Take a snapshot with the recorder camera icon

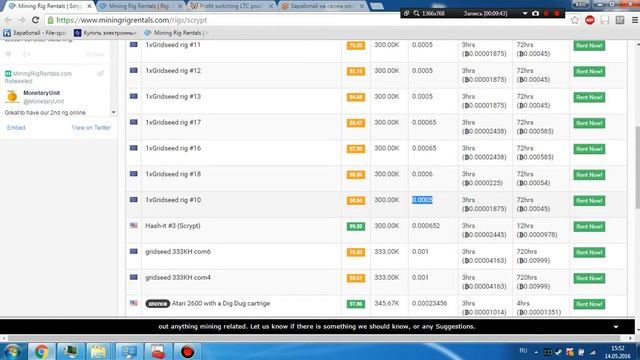(535, 13)
